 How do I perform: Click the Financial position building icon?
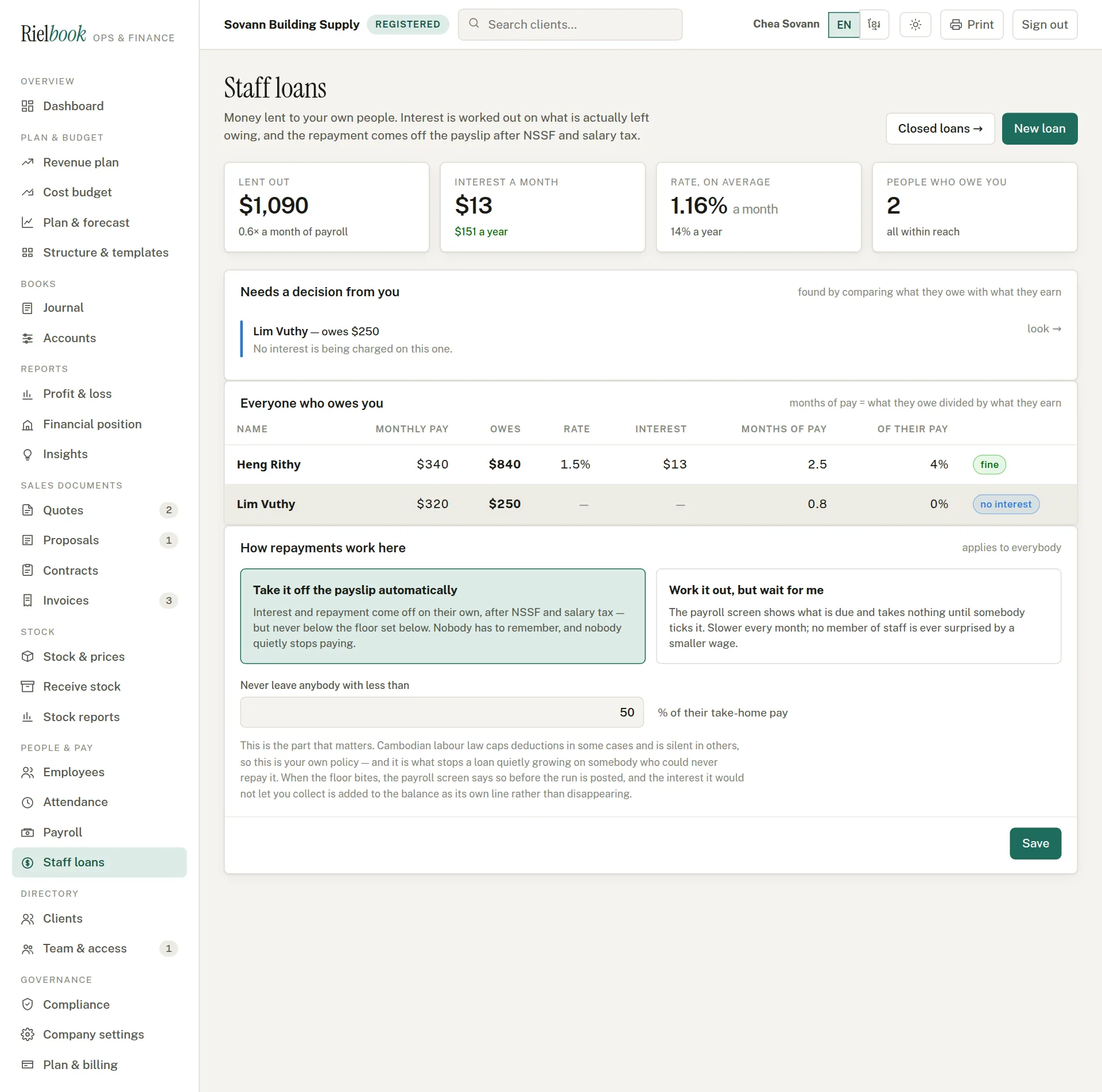pyautogui.click(x=28, y=425)
